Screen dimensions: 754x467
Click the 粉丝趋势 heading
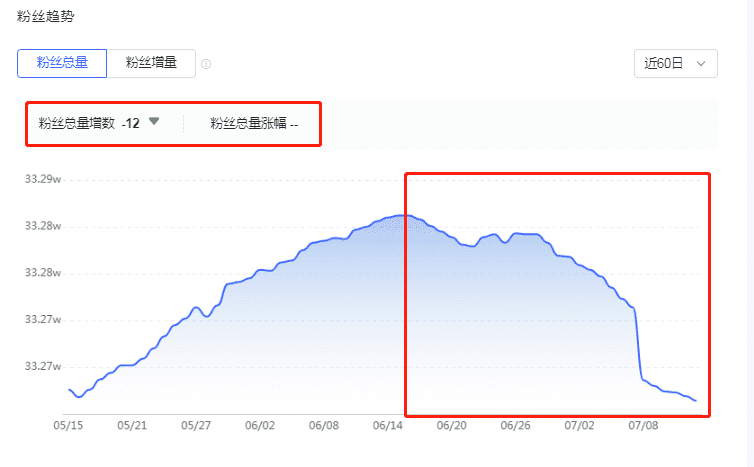point(46,16)
